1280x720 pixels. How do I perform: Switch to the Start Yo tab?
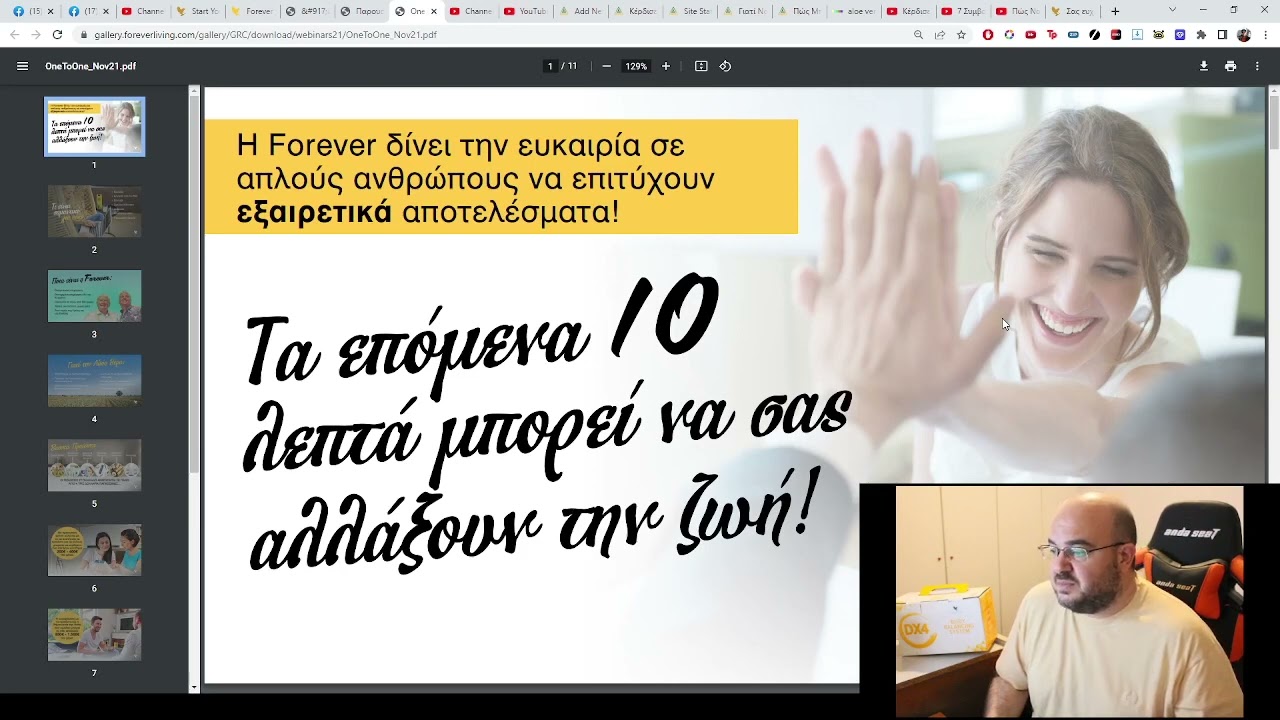(x=198, y=11)
